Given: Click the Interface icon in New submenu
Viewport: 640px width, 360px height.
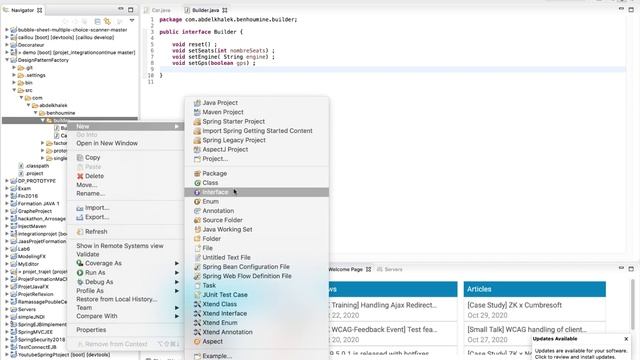Looking at the screenshot, I should pos(197,192).
